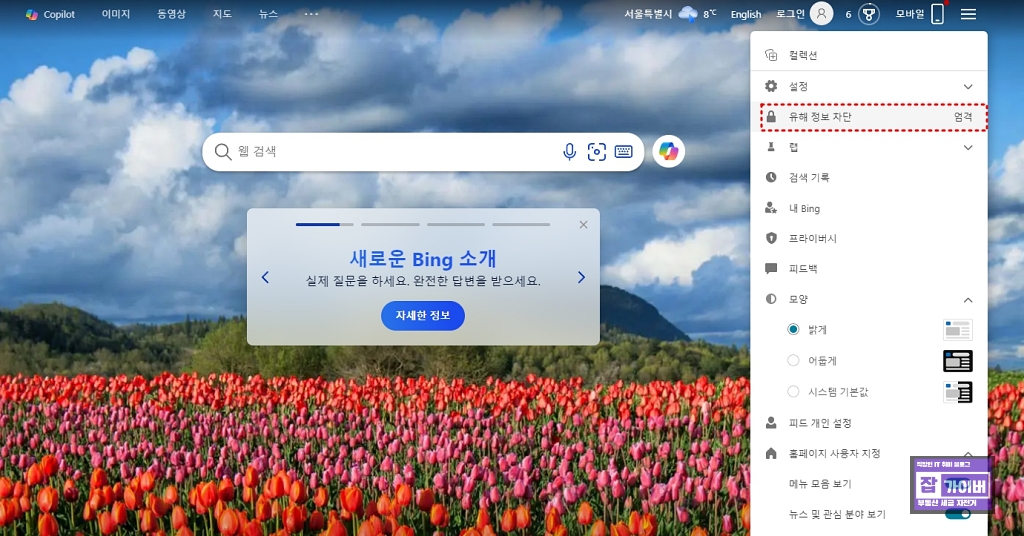
Task: Click the 피드 개인 설정 person icon
Action: tap(771, 422)
